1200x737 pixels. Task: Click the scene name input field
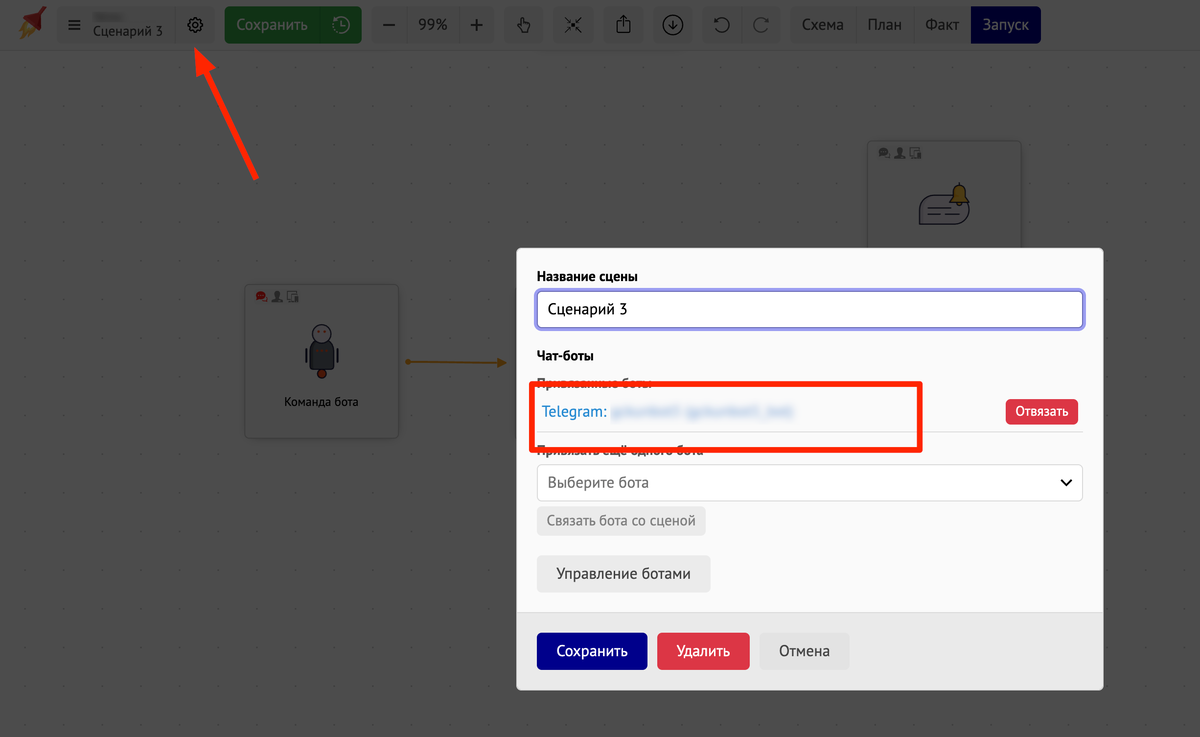(809, 309)
